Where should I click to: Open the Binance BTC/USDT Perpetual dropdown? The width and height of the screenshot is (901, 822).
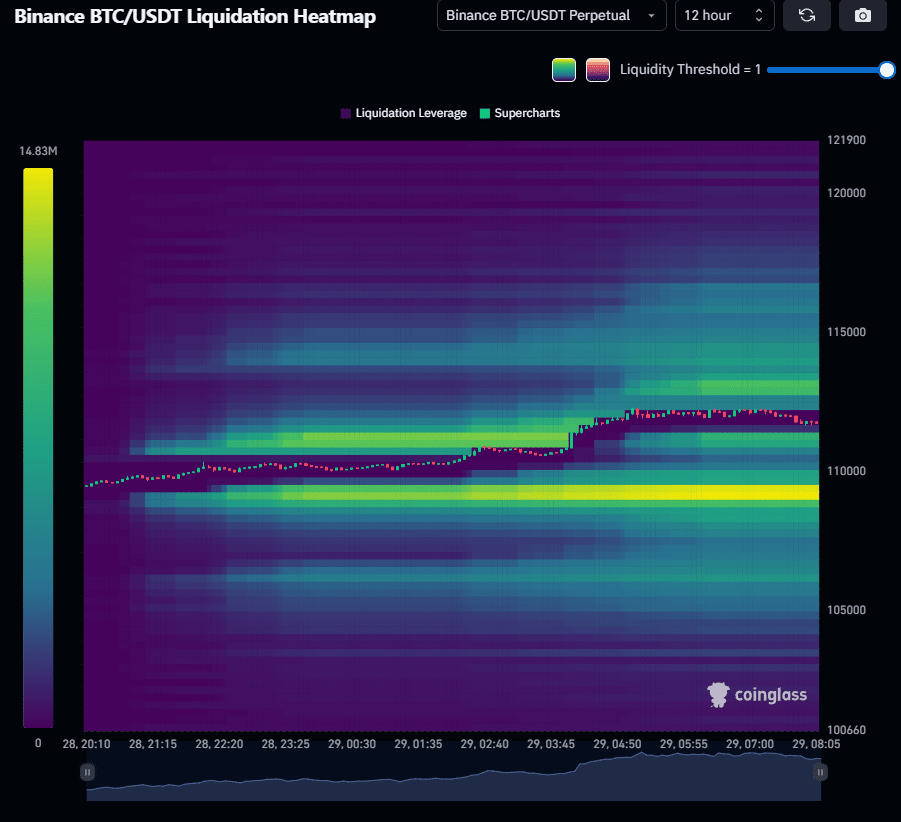click(x=552, y=16)
